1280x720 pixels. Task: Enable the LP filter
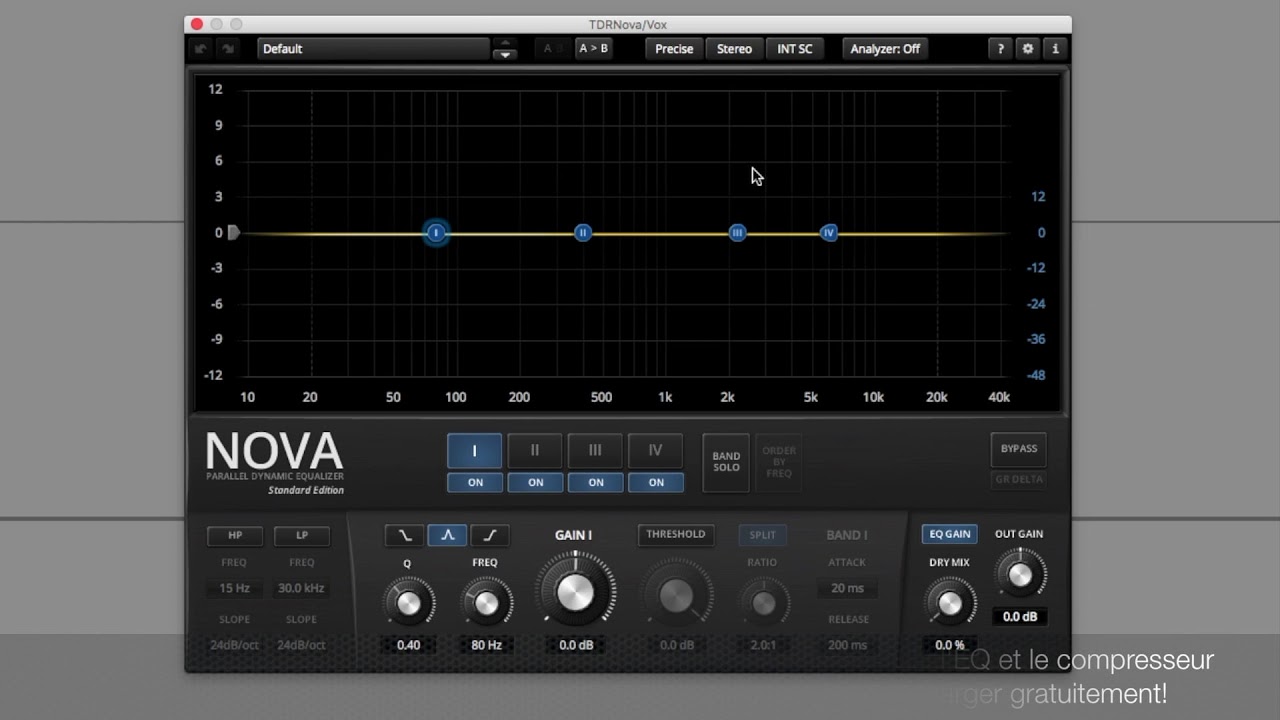click(302, 535)
